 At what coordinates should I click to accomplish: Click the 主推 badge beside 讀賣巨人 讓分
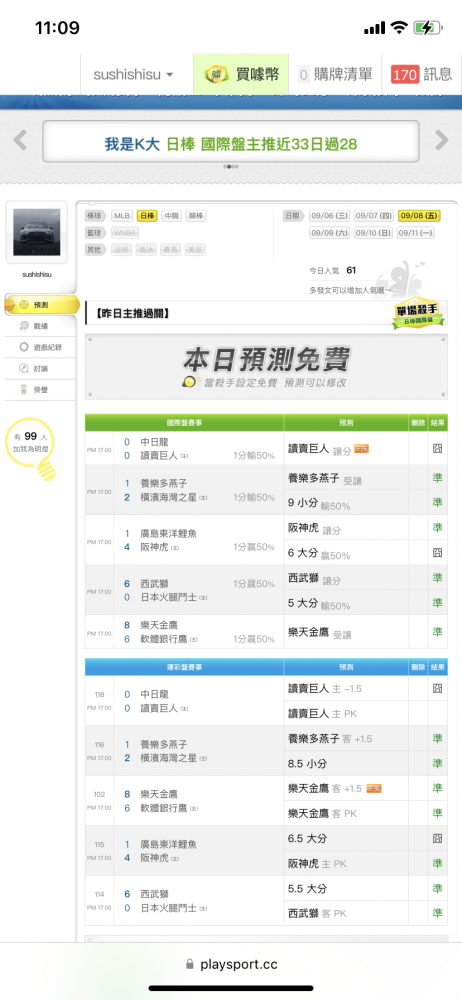[361, 449]
